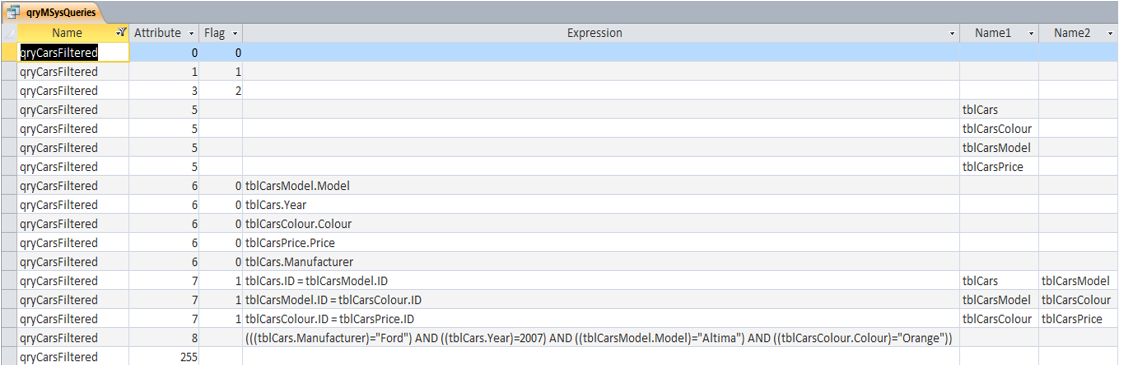Open the Name column filter dropdown
This screenshot has width=1121, height=370.
click(x=121, y=33)
